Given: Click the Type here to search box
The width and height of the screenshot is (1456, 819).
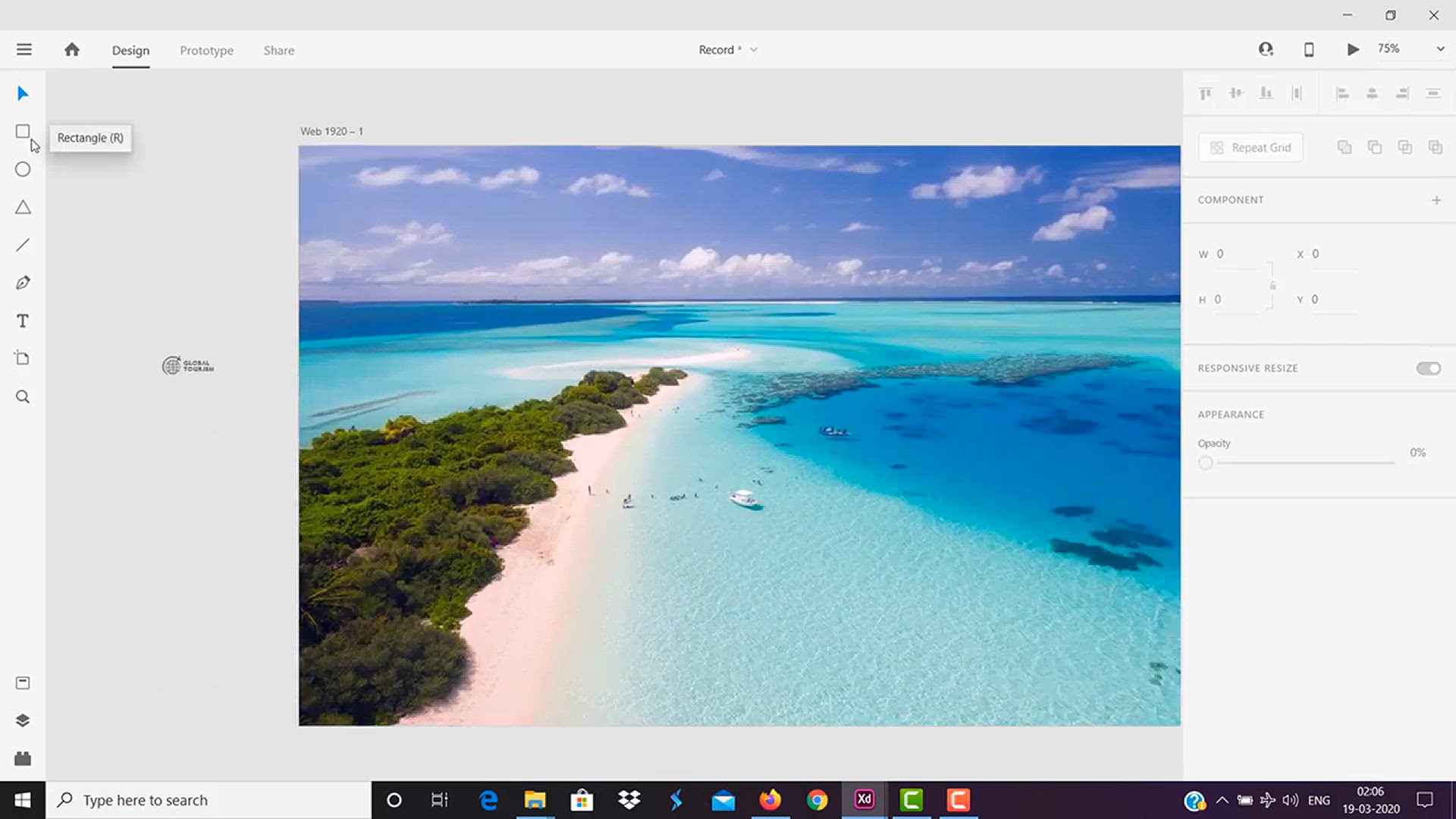Looking at the screenshot, I should (209, 800).
